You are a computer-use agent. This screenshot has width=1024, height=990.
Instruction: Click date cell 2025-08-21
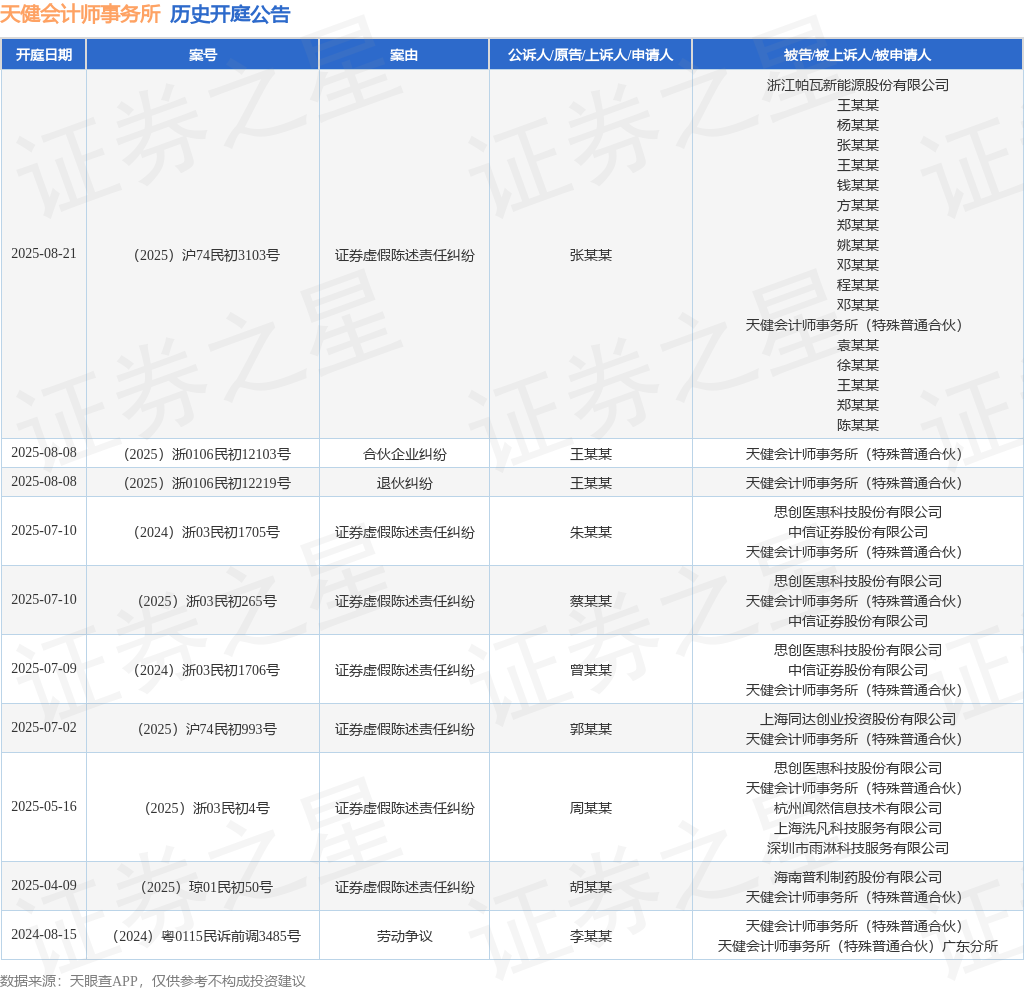[44, 253]
